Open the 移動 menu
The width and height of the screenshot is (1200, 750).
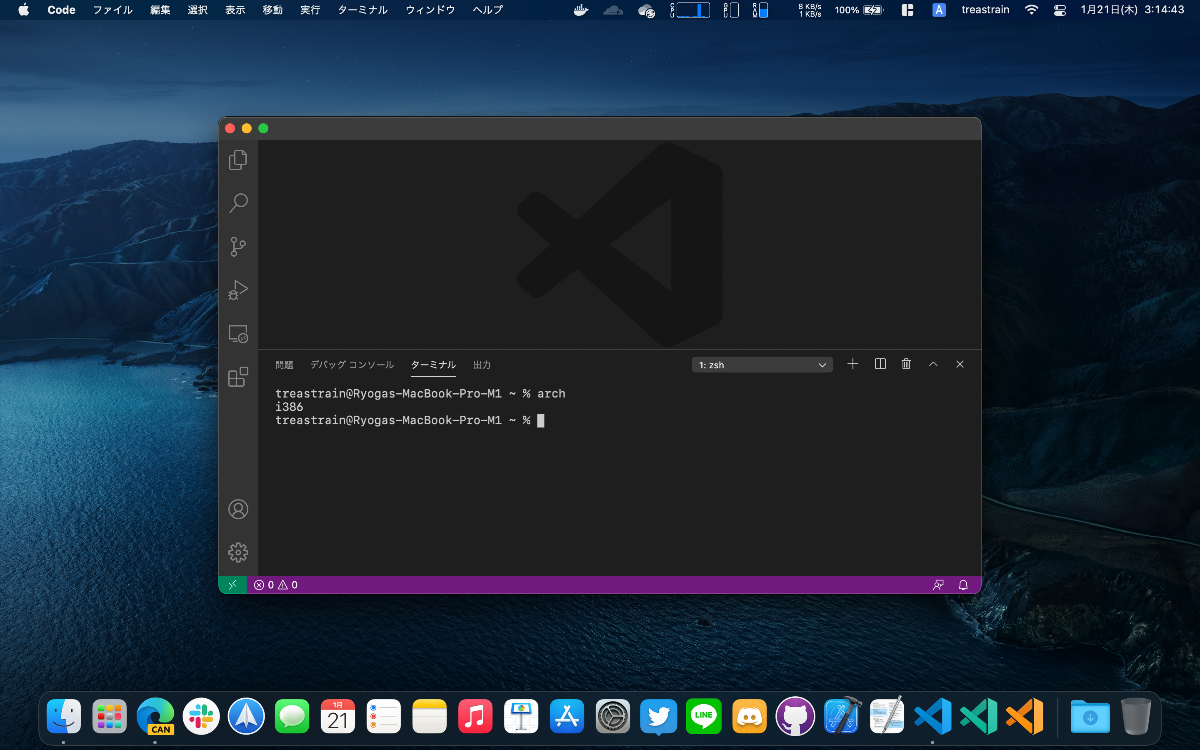272,10
